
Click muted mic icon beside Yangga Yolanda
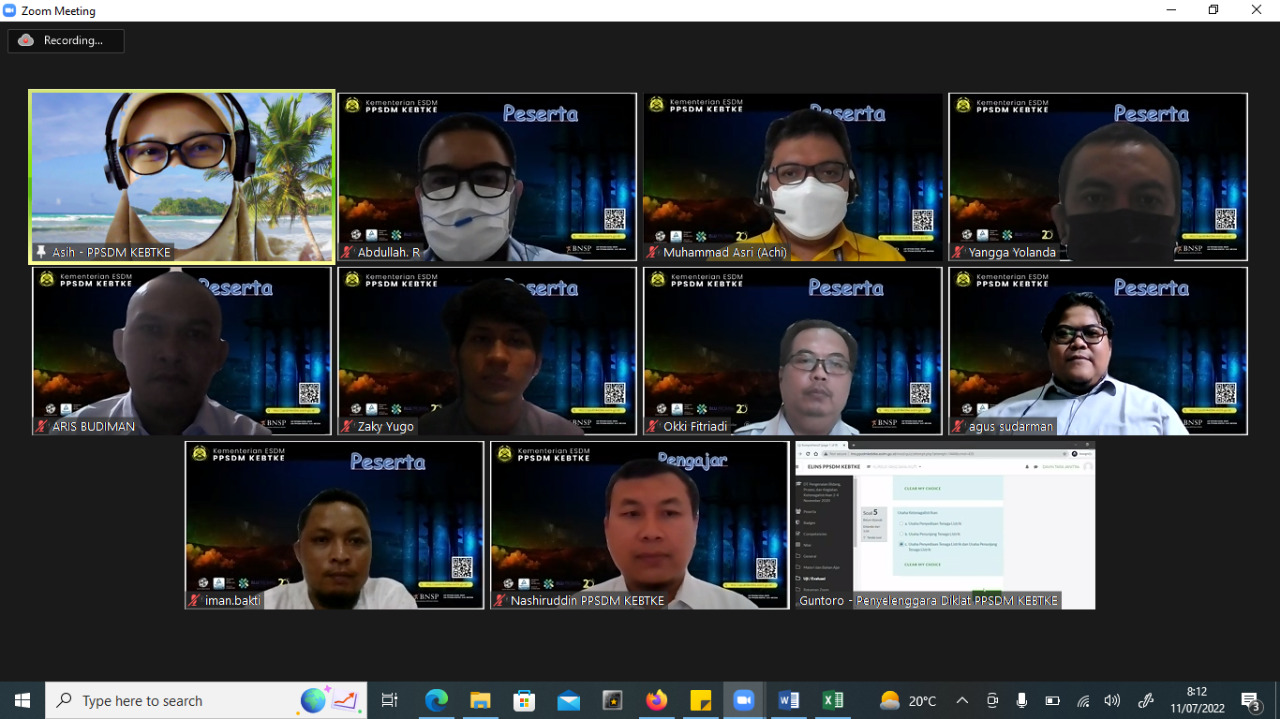click(958, 253)
